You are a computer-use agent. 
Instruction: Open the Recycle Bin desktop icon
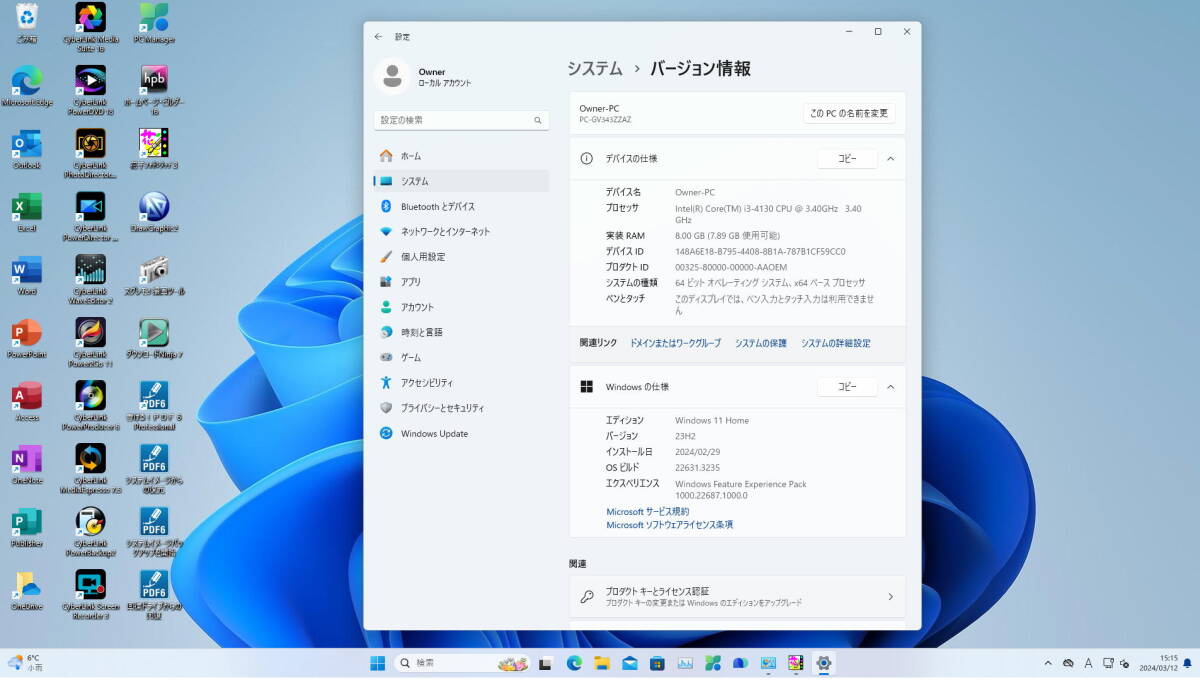coord(27,22)
